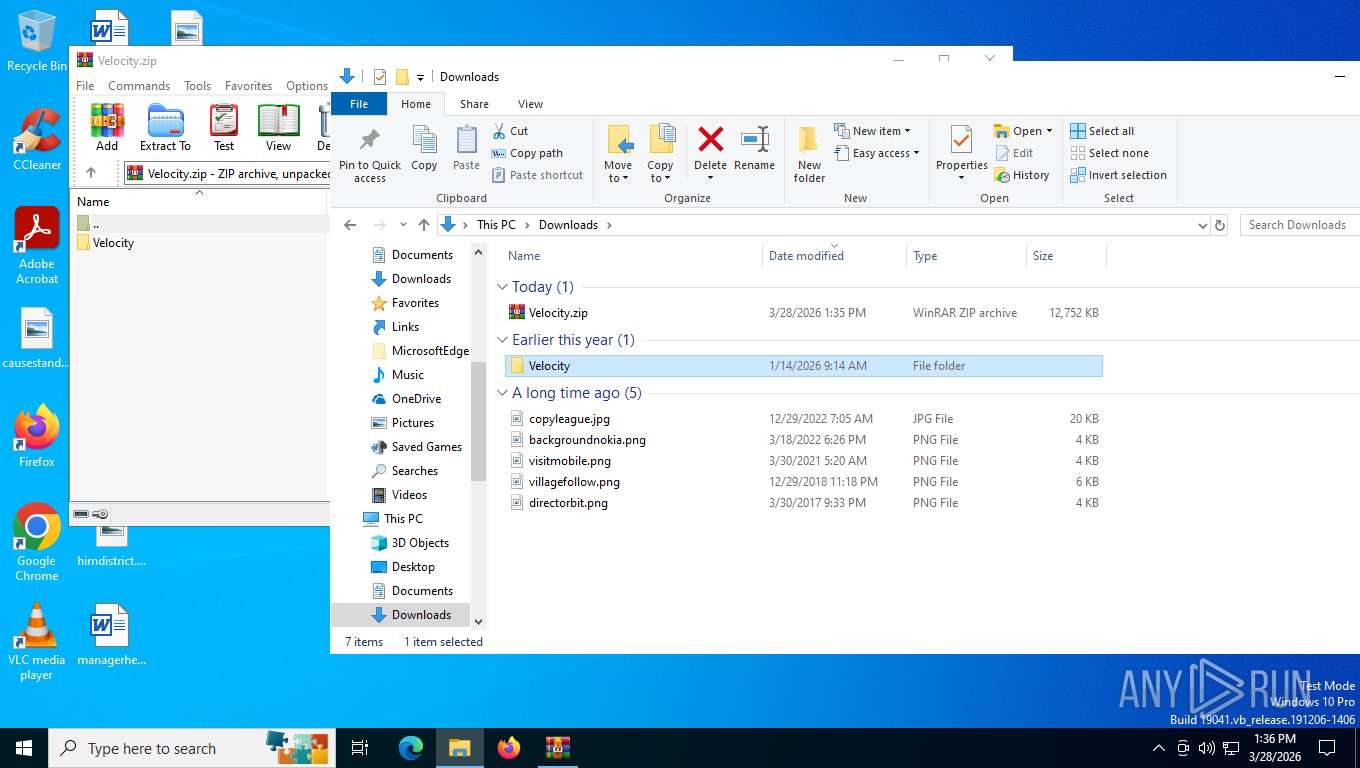Click the Paste shortcut command
1360x768 pixels.
click(x=537, y=175)
